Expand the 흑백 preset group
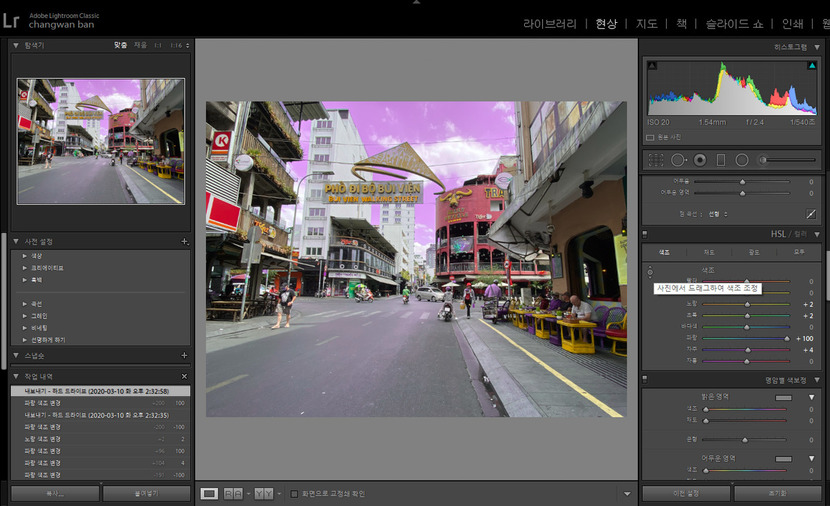Image resolution: width=830 pixels, height=506 pixels. (24, 279)
